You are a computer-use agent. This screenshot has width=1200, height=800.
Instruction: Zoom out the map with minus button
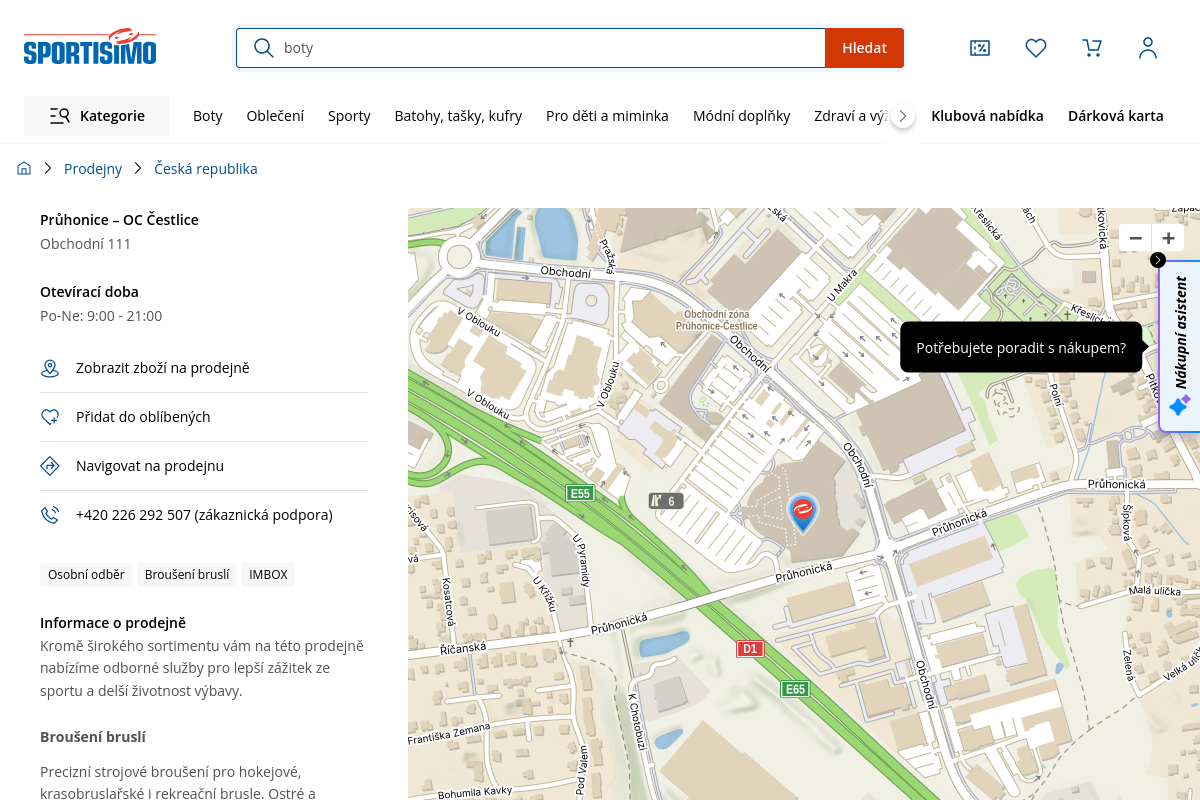1135,238
